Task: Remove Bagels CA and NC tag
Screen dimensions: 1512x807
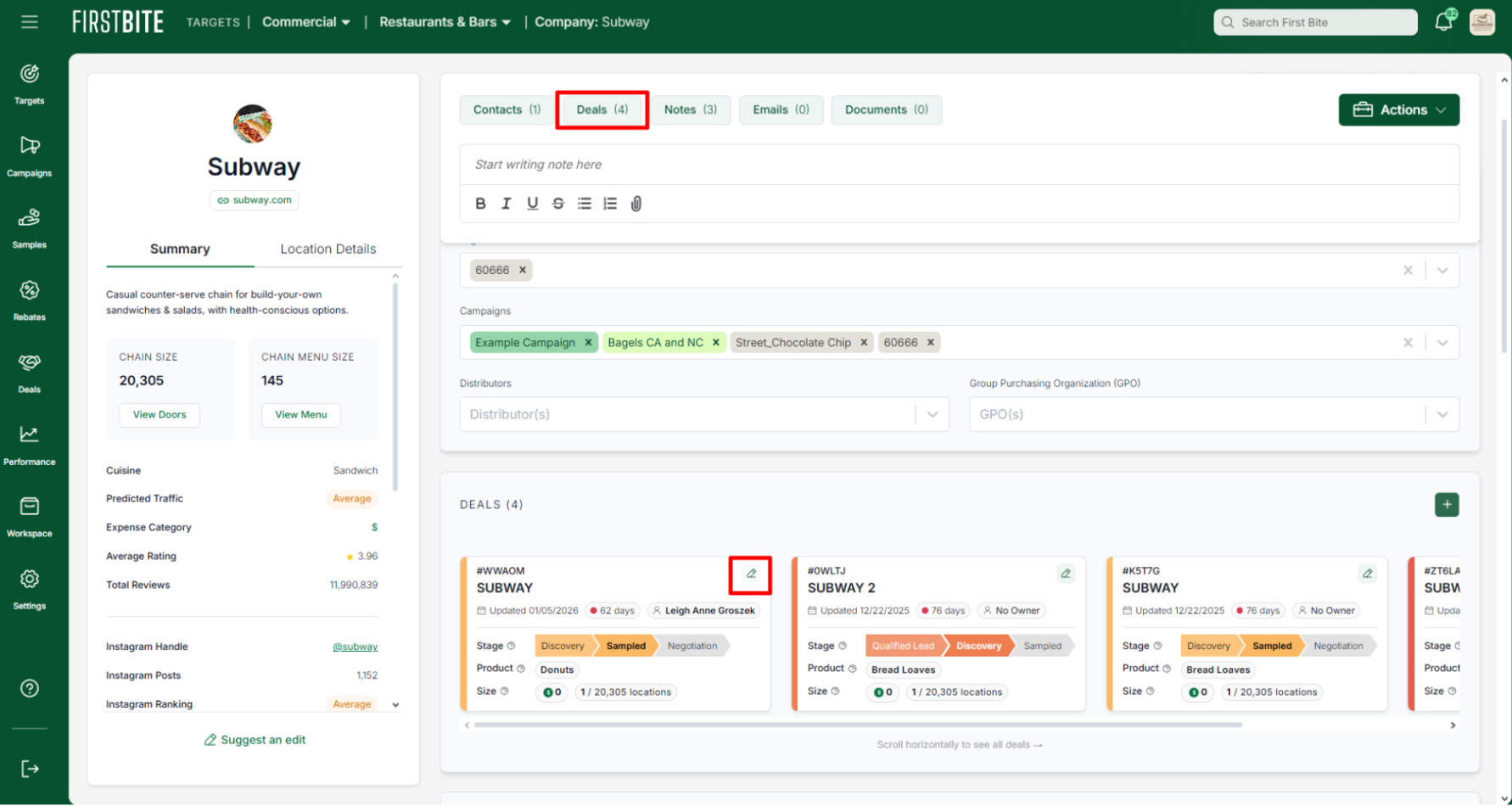Action: tap(716, 343)
